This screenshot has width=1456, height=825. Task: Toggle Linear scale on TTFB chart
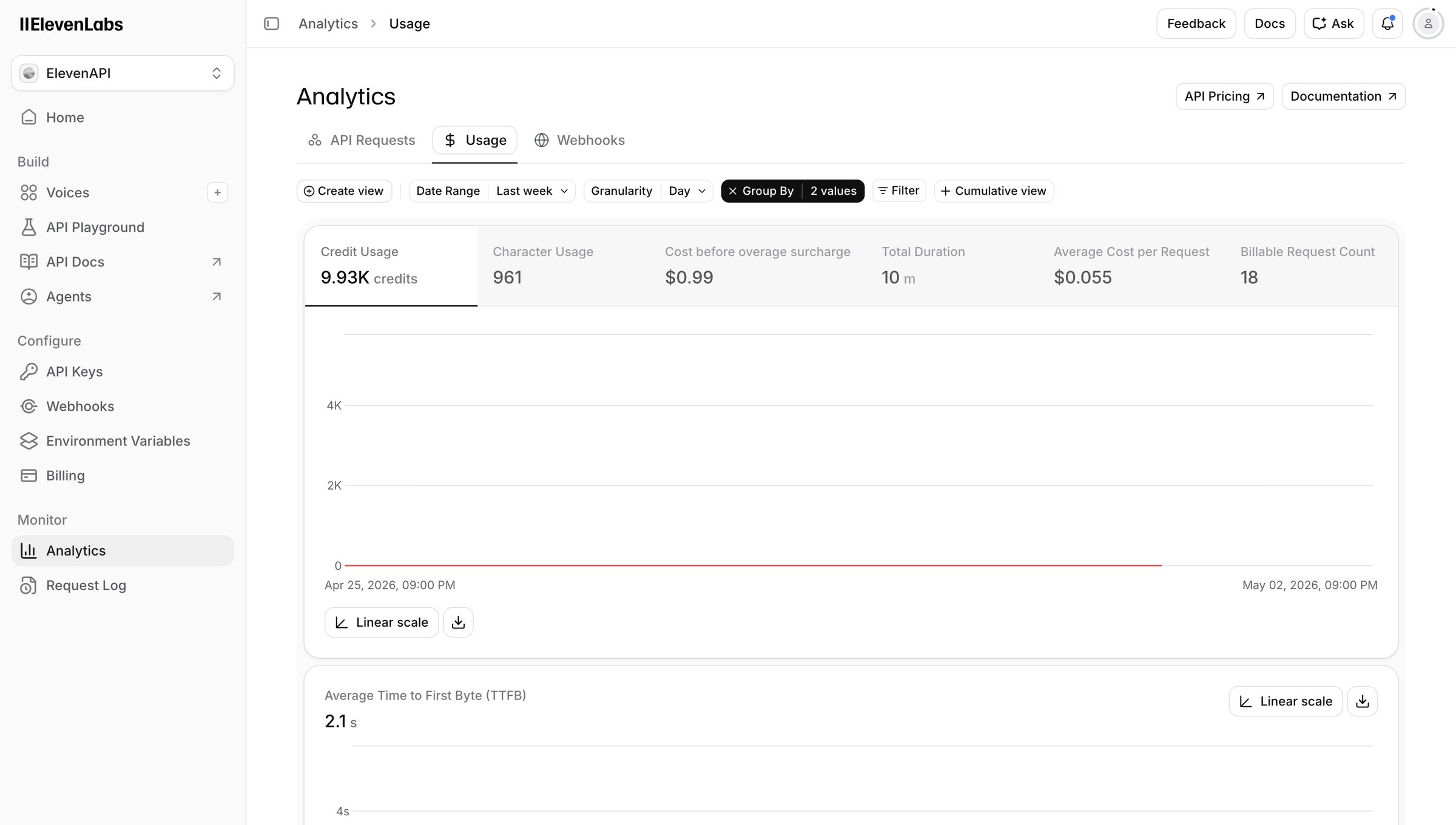tap(1286, 701)
